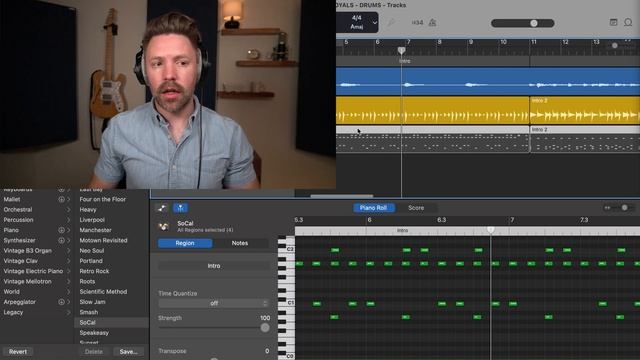Expand the Legacy category chevron
640x360 pixels.
point(69,312)
